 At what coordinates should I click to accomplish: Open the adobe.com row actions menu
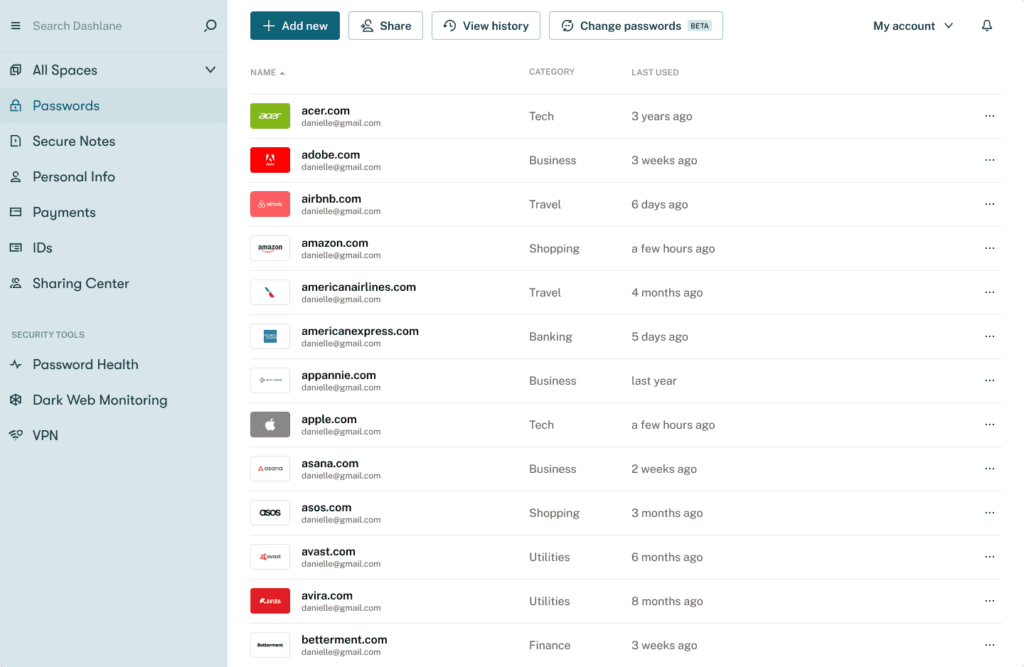pos(990,160)
